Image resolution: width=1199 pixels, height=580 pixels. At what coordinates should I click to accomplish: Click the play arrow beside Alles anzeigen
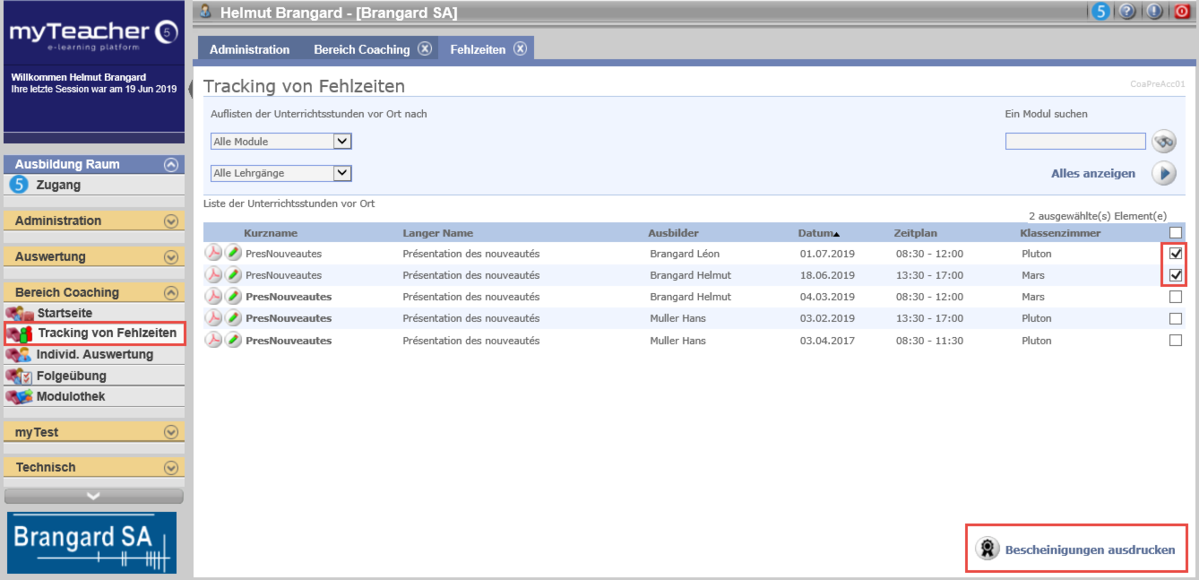tap(1163, 173)
